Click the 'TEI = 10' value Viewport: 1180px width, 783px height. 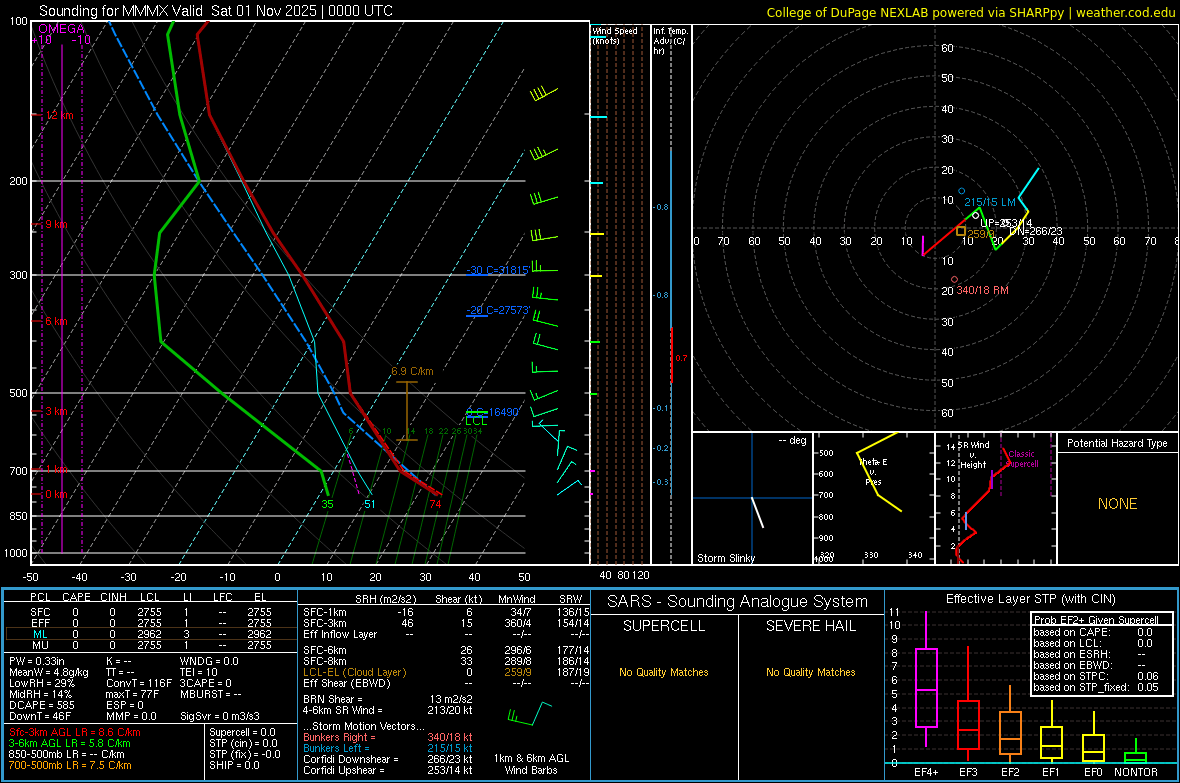[x=199, y=672]
